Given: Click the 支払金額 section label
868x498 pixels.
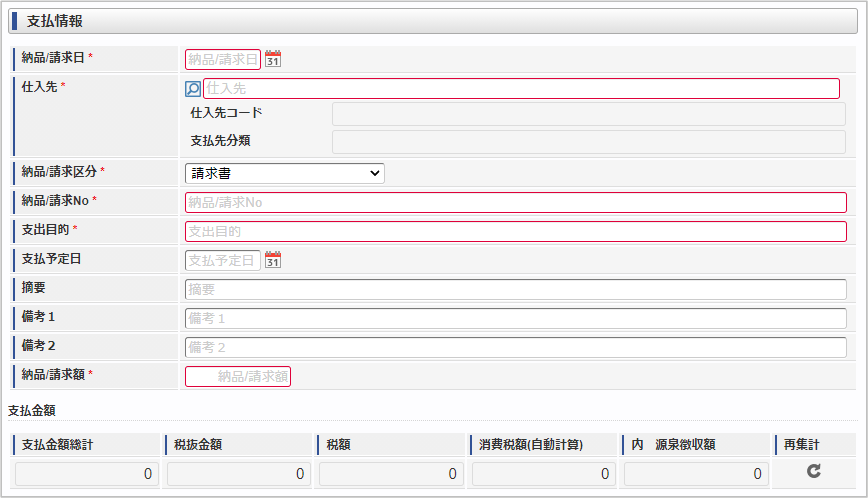Looking at the screenshot, I should click(x=32, y=411).
